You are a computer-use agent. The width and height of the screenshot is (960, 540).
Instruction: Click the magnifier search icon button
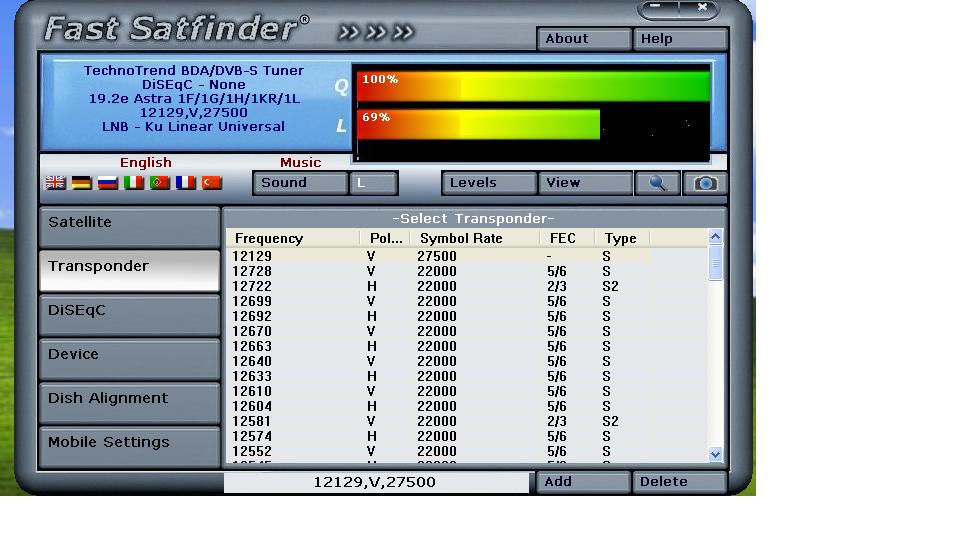point(657,183)
